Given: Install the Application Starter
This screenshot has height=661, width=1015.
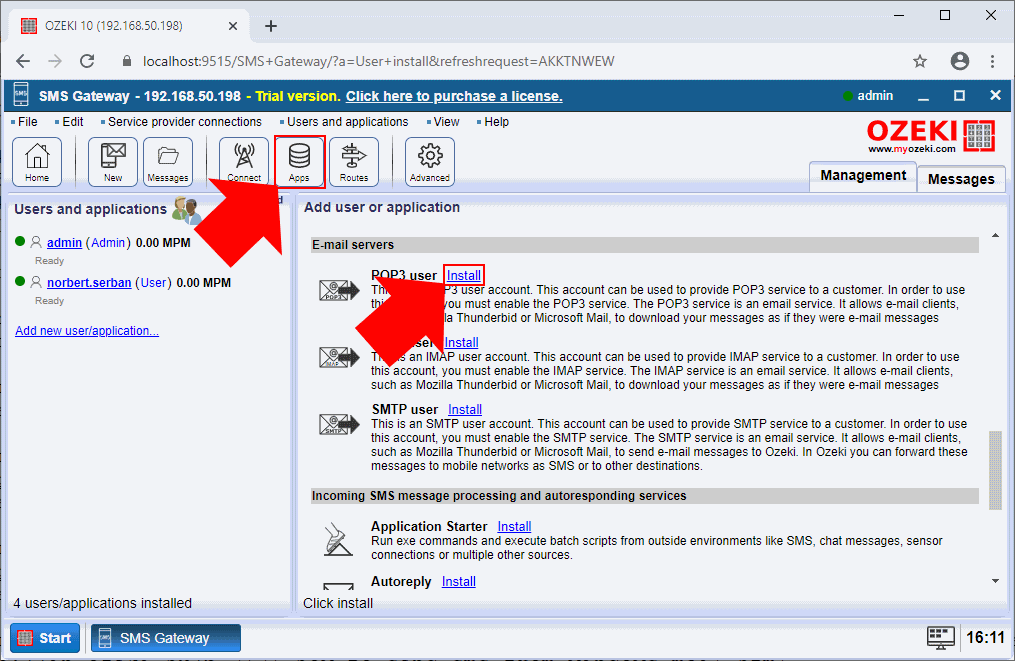Looking at the screenshot, I should pos(514,526).
